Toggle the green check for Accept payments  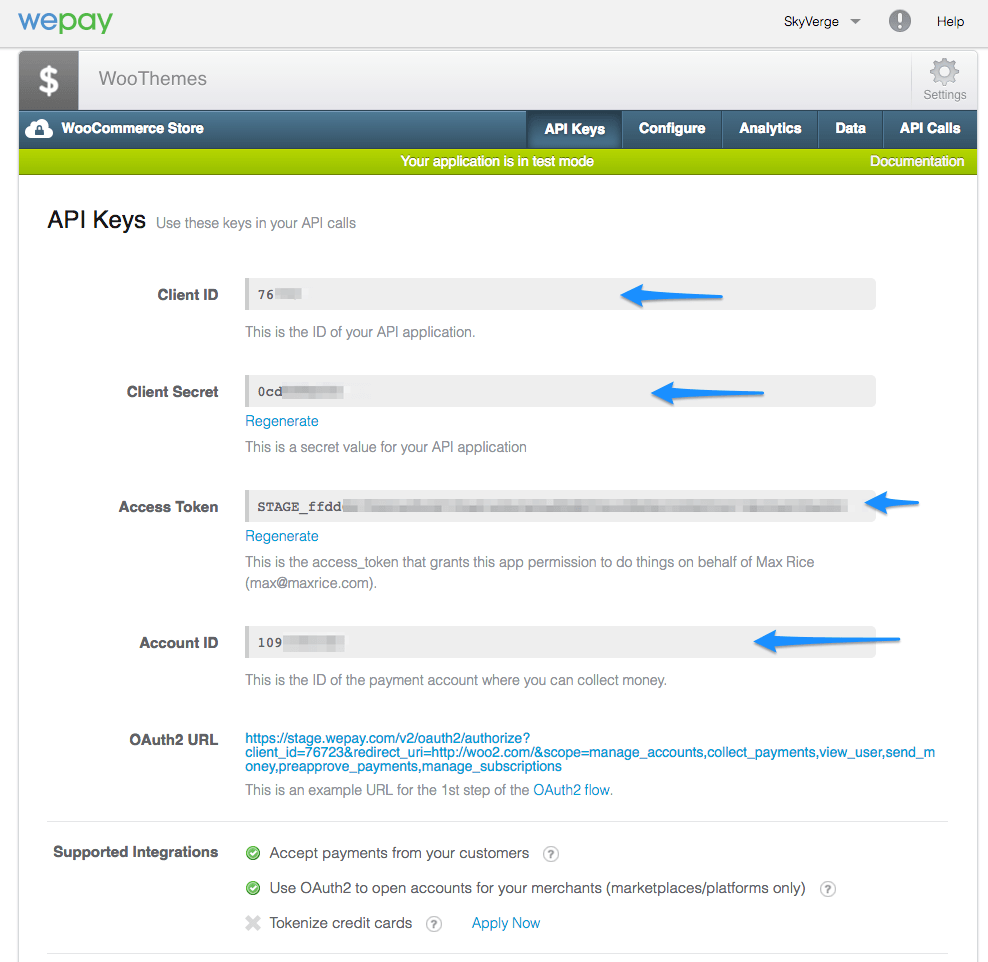[253, 854]
